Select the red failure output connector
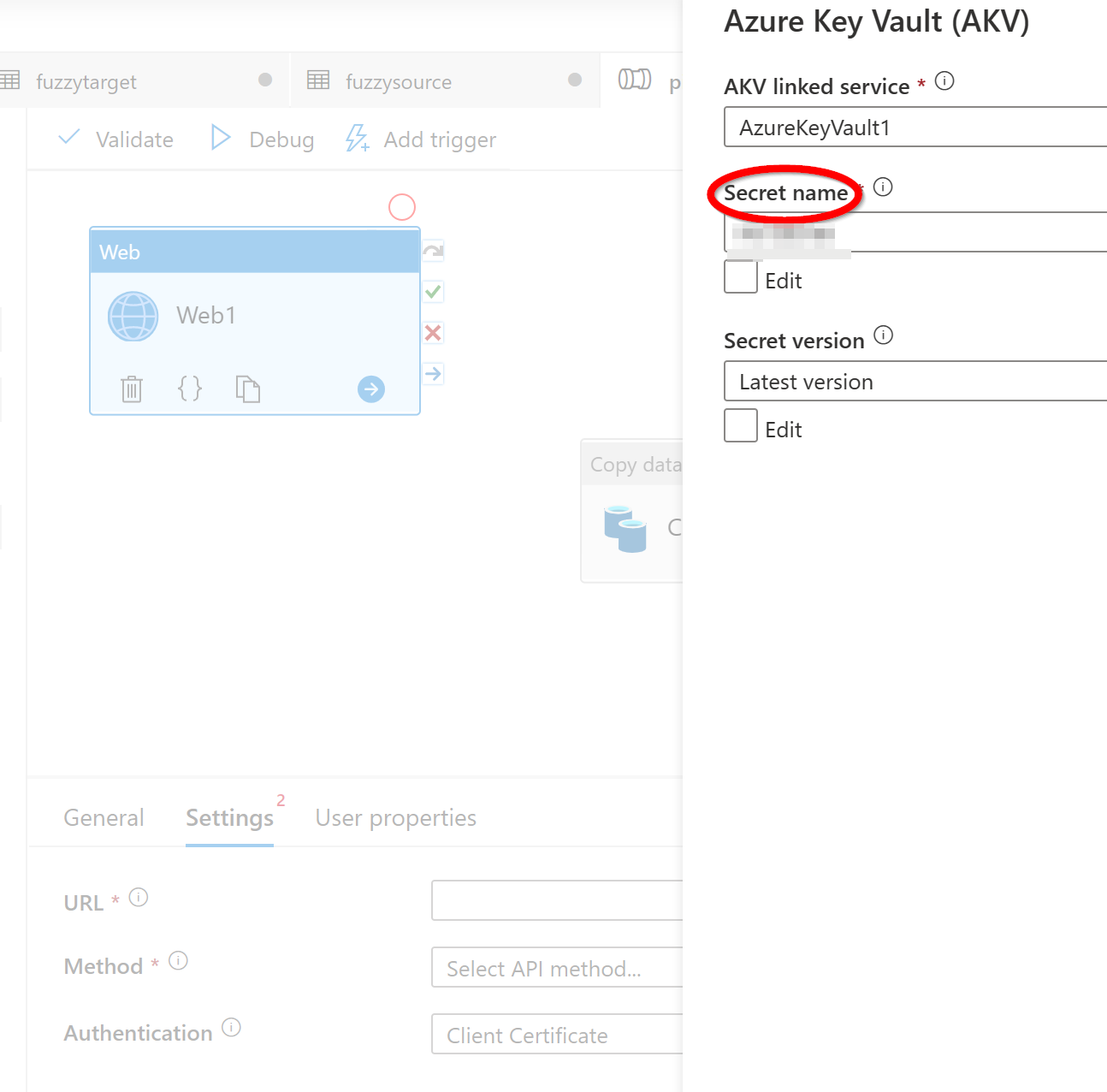Screen dimensions: 1107x1092 click(x=433, y=333)
